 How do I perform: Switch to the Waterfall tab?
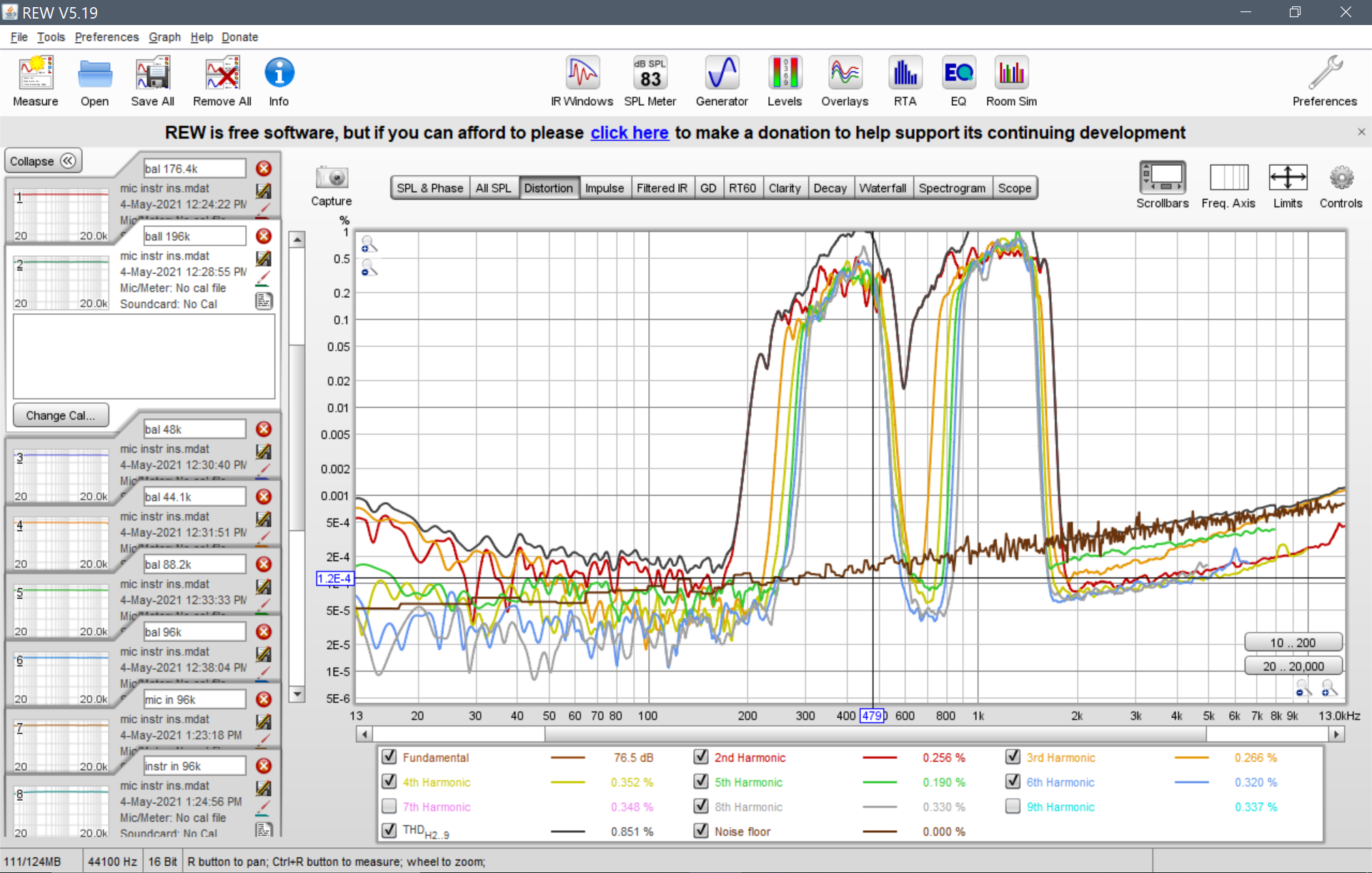(883, 188)
